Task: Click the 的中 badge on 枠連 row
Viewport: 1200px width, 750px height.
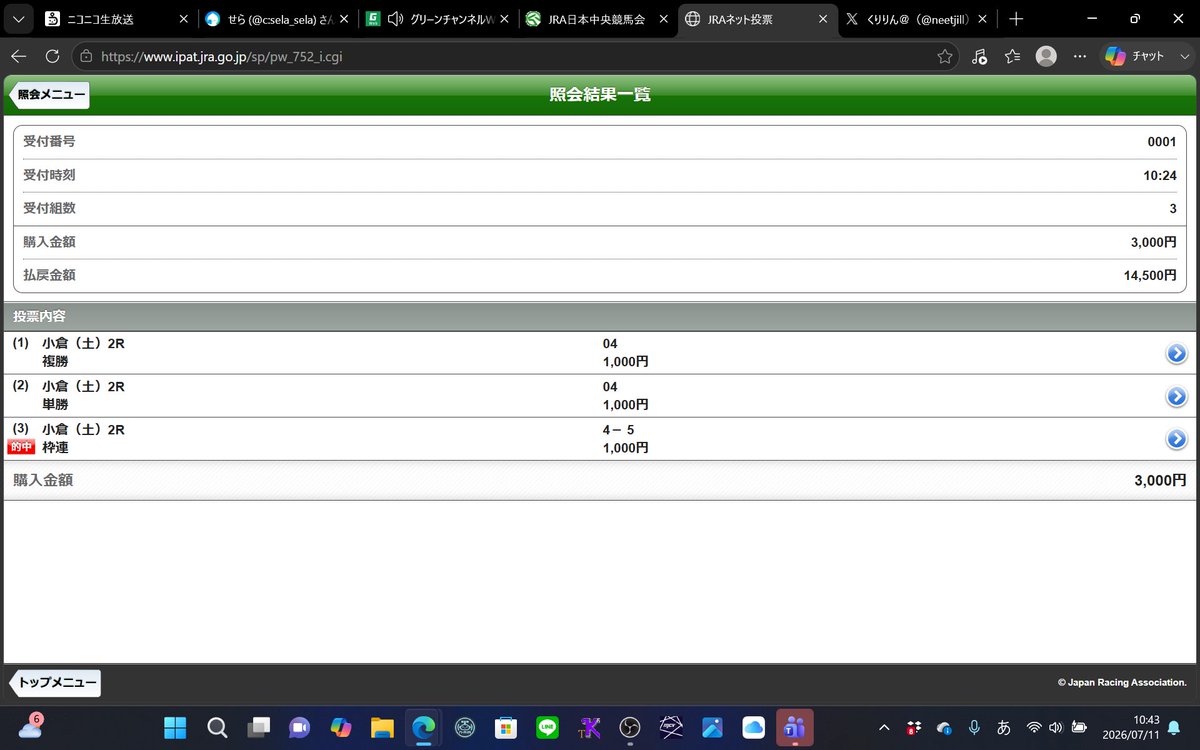Action: (x=21, y=447)
